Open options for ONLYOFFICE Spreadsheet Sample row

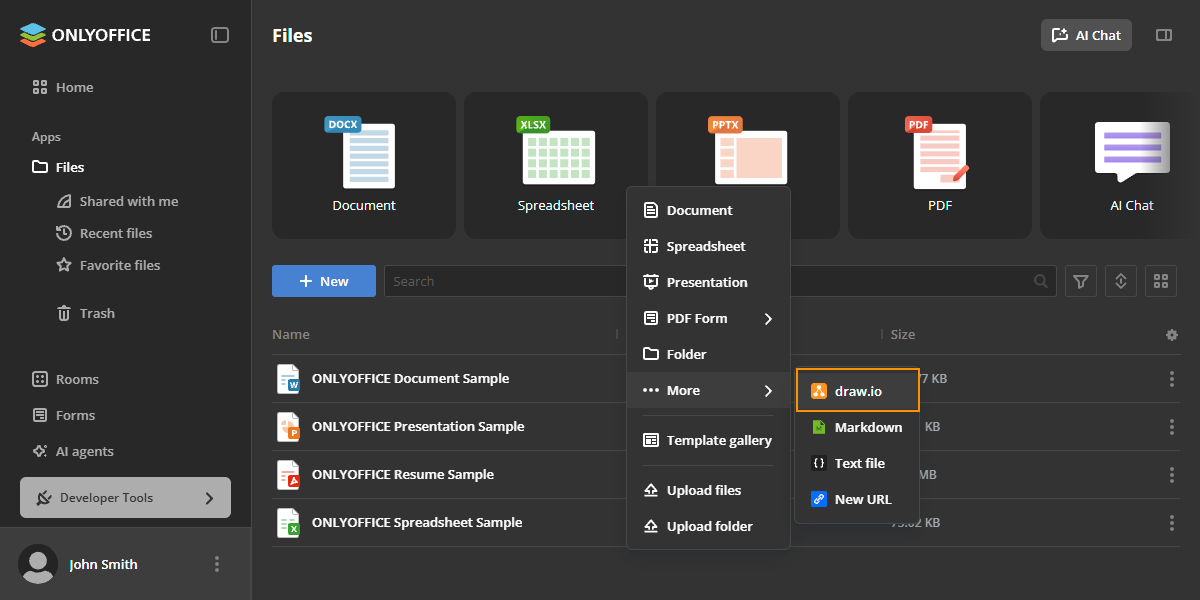[x=1172, y=523]
